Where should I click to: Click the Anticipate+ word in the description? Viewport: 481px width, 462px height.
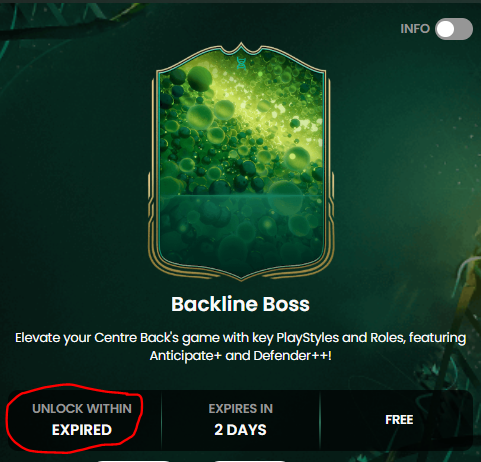coord(186,356)
